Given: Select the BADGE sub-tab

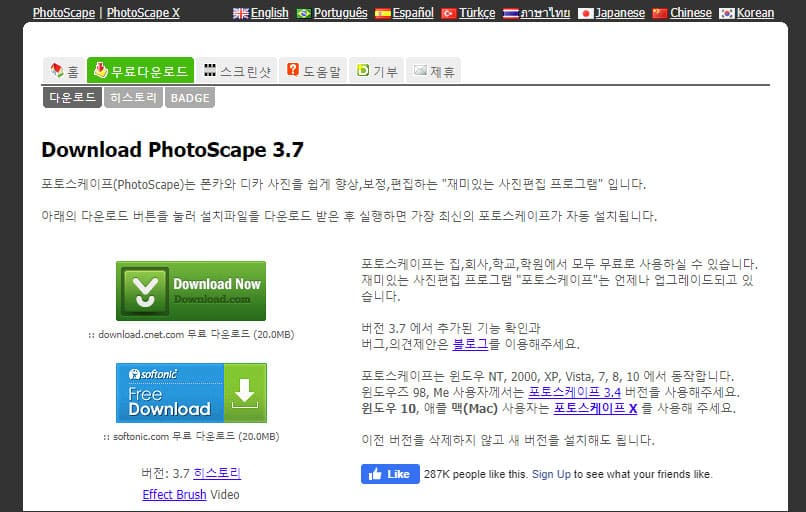Looking at the screenshot, I should coord(190,98).
